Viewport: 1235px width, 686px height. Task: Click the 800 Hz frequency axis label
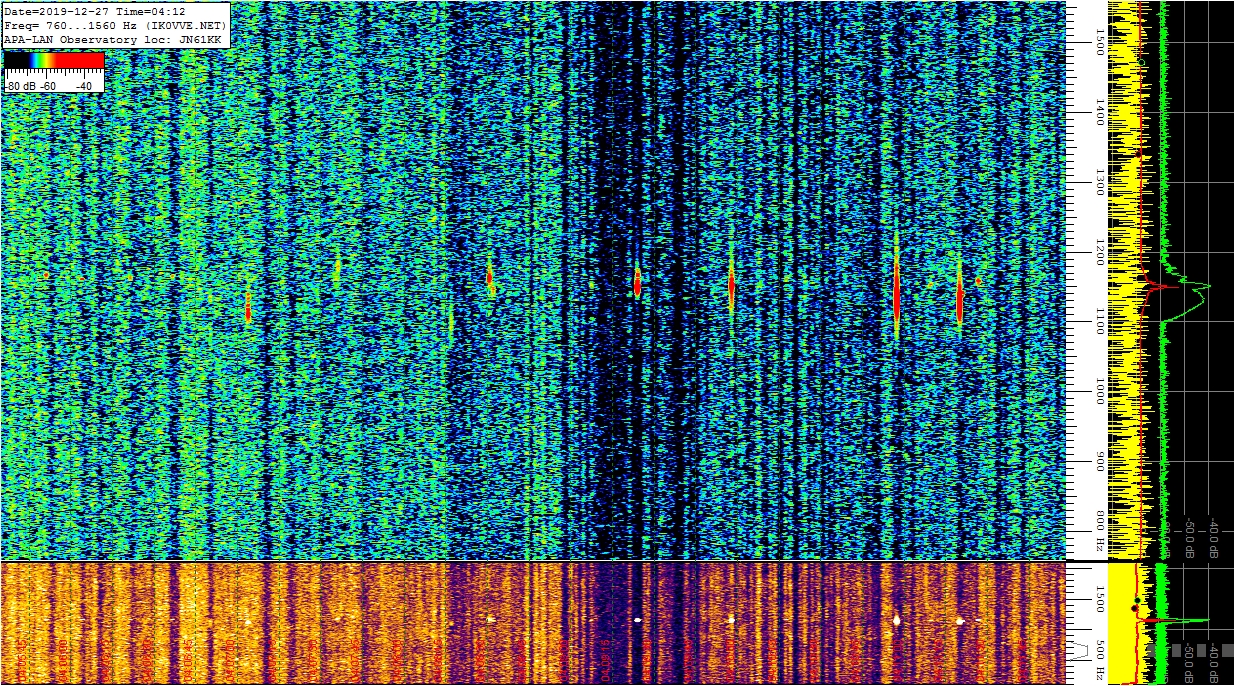point(1099,530)
